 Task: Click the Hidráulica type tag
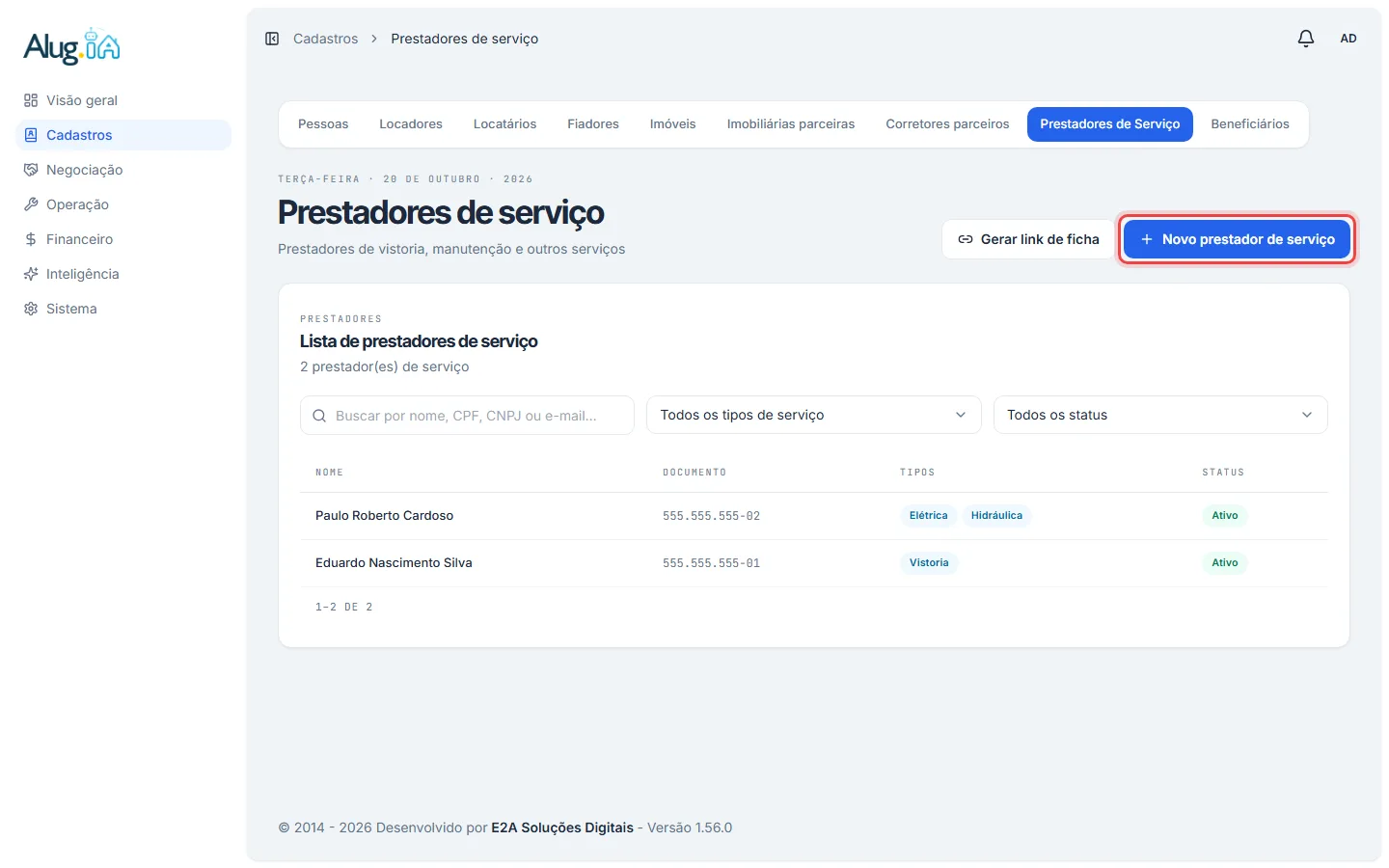(x=996, y=516)
